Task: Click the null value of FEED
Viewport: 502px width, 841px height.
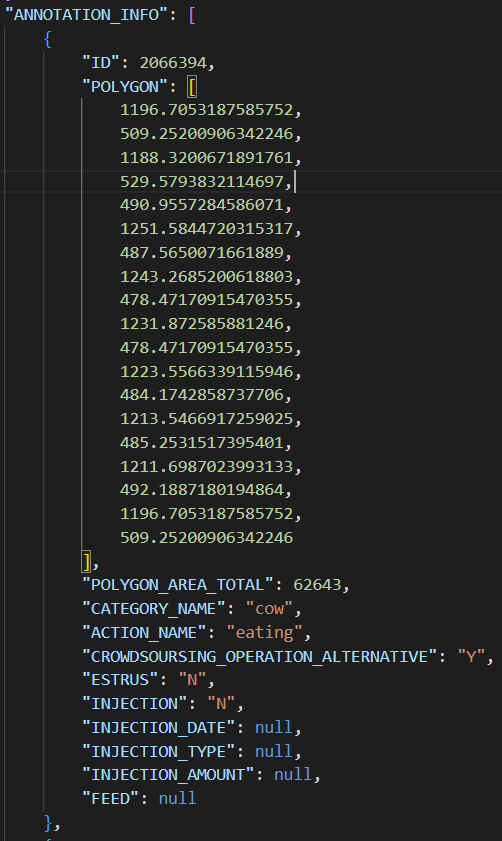Action: [178, 798]
